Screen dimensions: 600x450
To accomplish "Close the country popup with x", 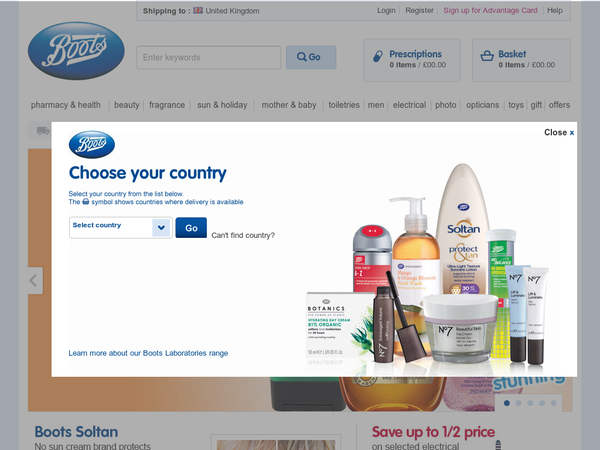I will click(x=559, y=132).
